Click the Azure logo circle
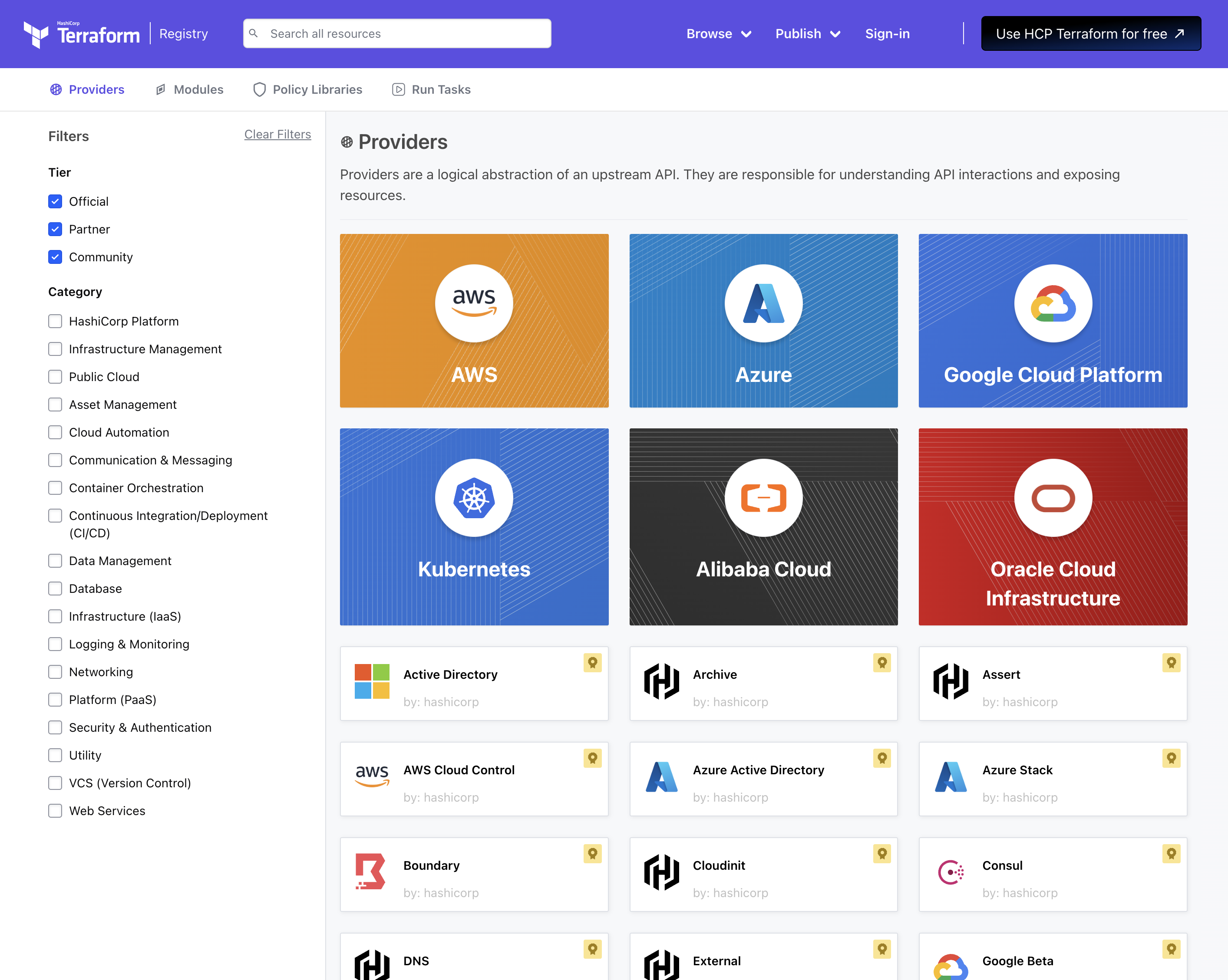This screenshot has width=1228, height=980. point(763,303)
